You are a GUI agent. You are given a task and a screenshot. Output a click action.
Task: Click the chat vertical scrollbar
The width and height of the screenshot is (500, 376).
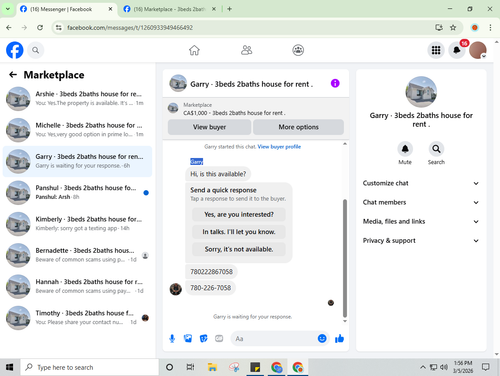345,258
